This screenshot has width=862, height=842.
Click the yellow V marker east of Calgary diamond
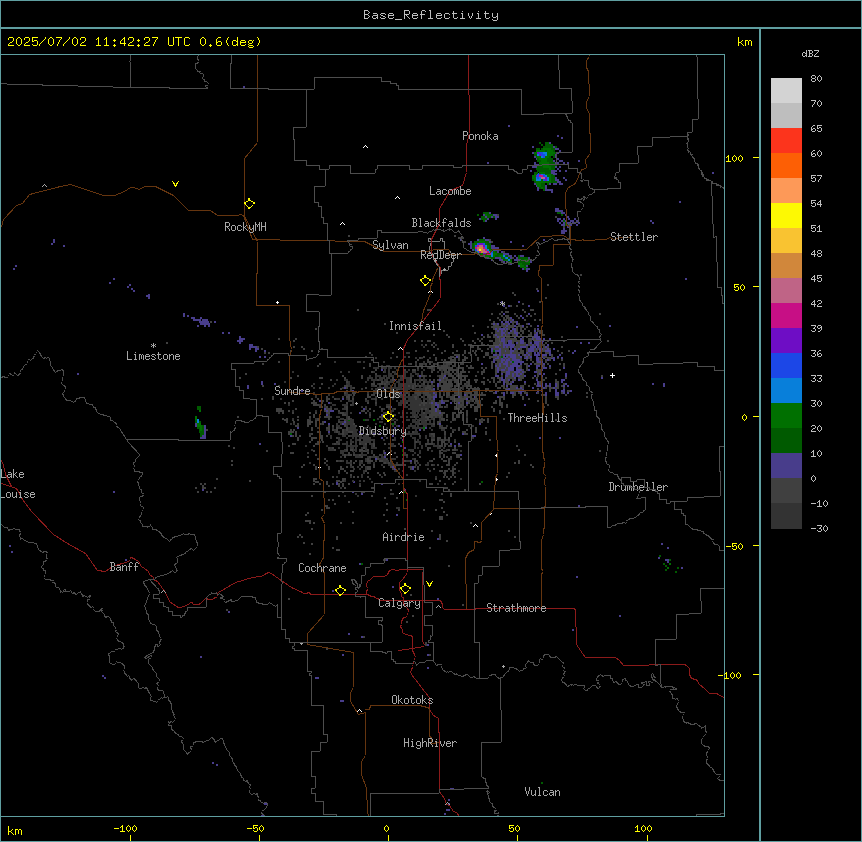429,584
